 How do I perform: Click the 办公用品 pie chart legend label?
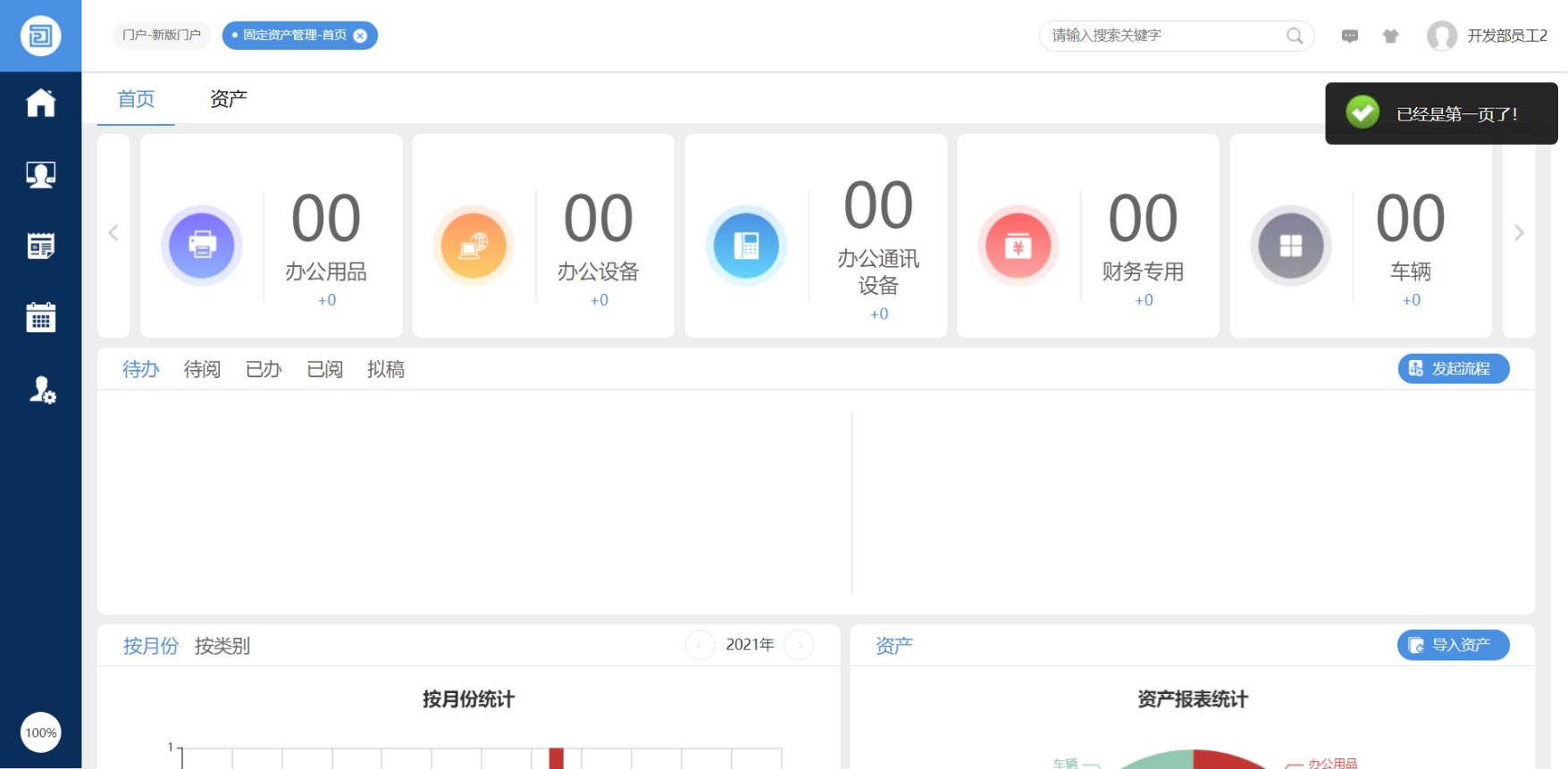(1333, 763)
